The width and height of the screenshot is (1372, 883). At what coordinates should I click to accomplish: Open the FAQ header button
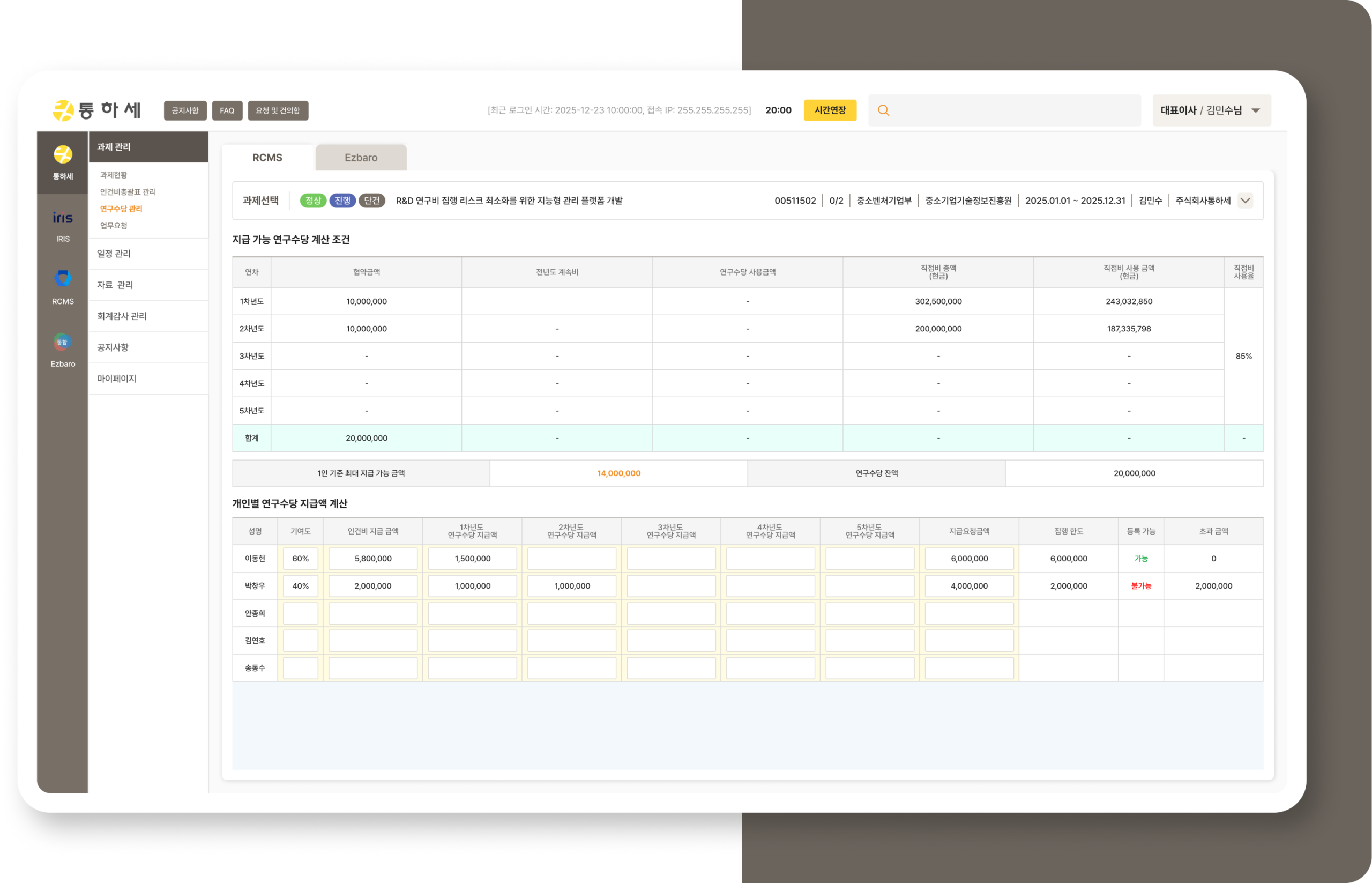coord(227,110)
